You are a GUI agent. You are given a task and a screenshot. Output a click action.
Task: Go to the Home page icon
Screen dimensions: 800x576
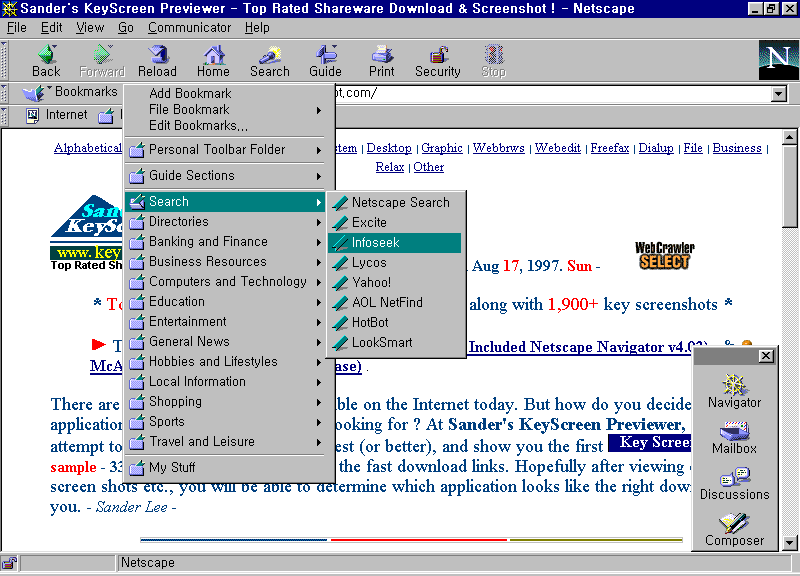(213, 60)
